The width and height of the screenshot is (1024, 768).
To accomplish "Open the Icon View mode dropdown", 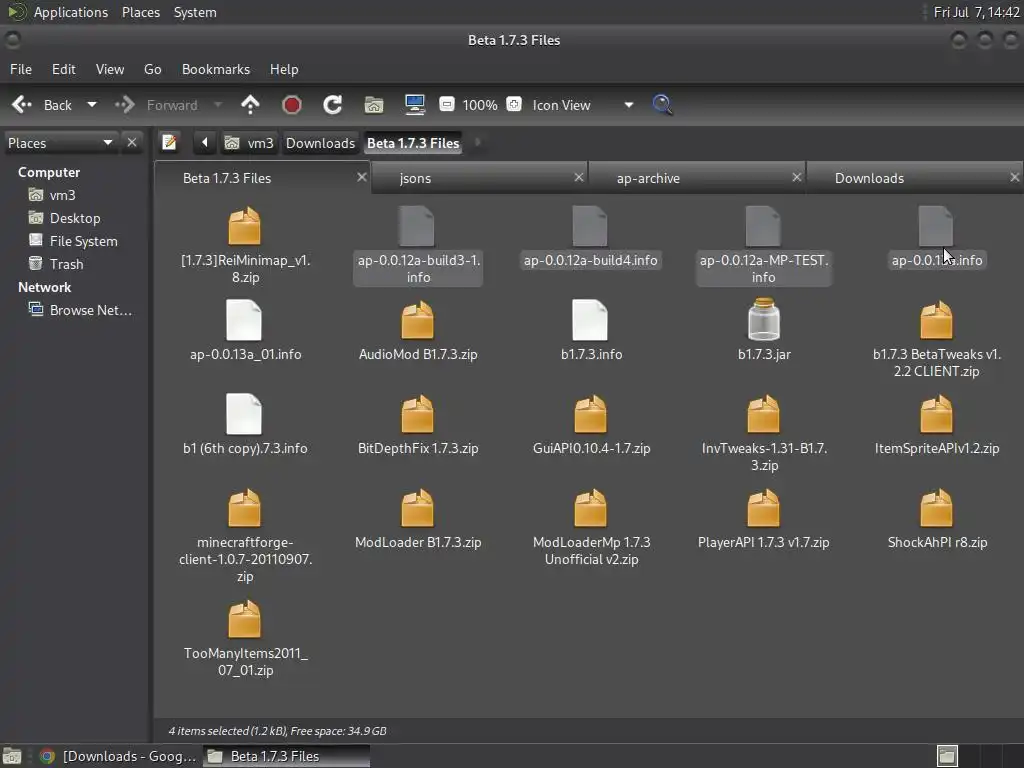I will pyautogui.click(x=583, y=105).
